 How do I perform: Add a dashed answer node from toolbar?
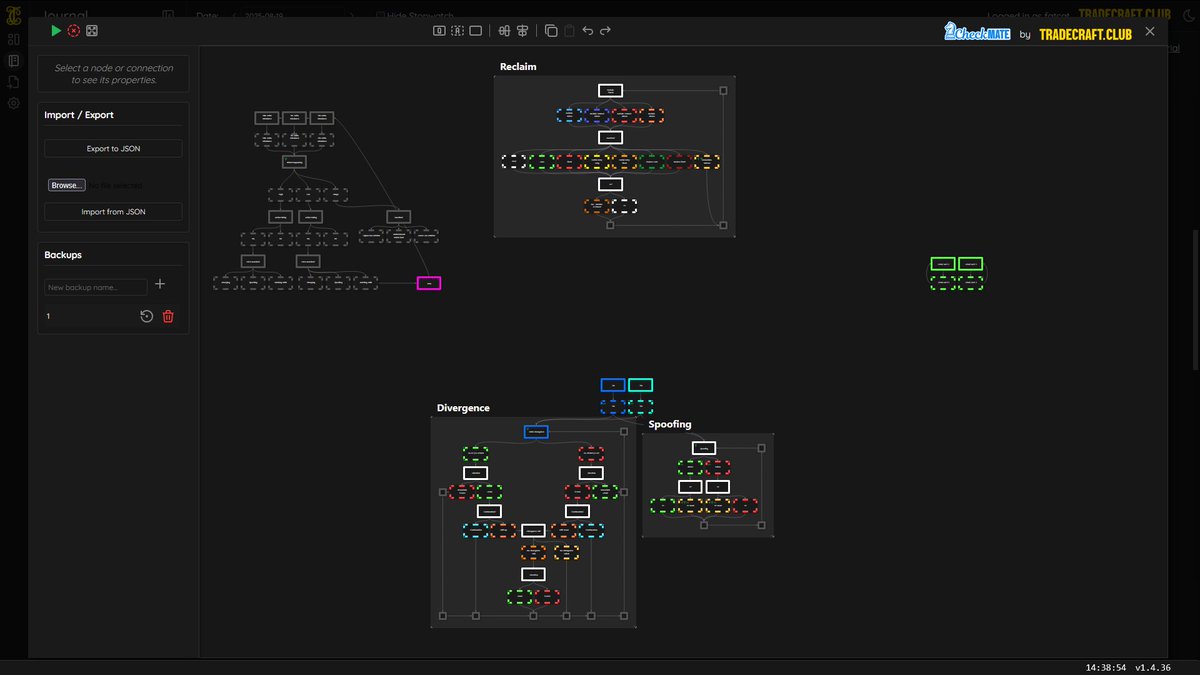pos(457,31)
